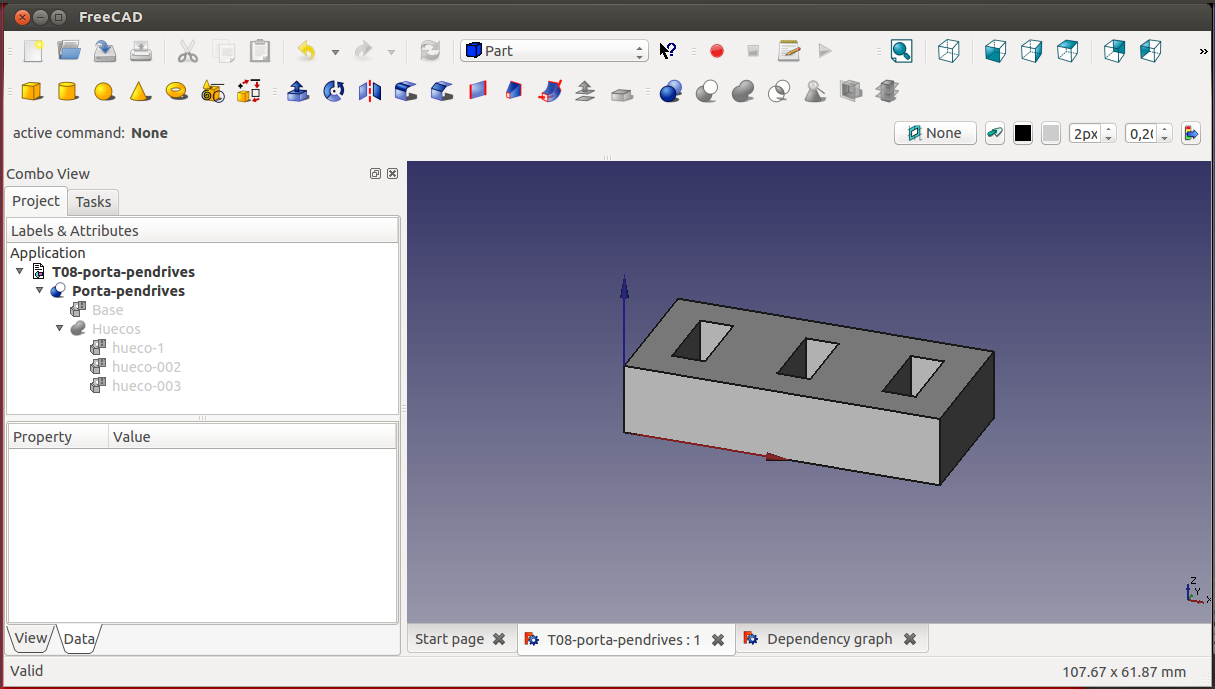Open the Part workbench dropdown

[x=554, y=51]
